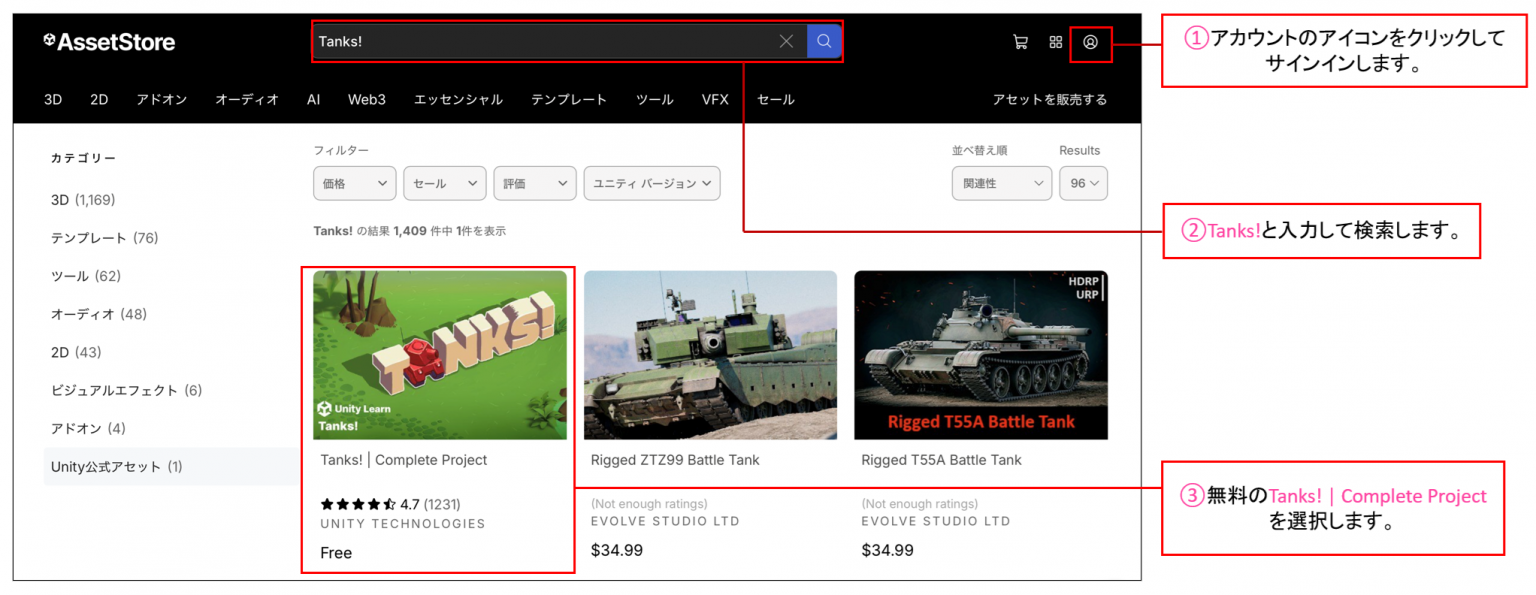This screenshot has width=1536, height=595.
Task: Change sort order via 関連性 dropdown
Action: (x=1001, y=183)
